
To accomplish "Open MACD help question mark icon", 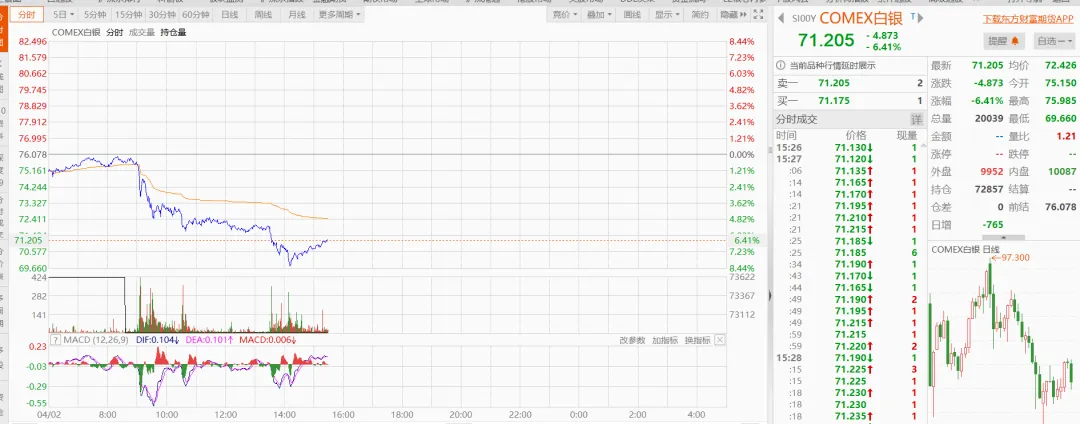I will (x=57, y=340).
